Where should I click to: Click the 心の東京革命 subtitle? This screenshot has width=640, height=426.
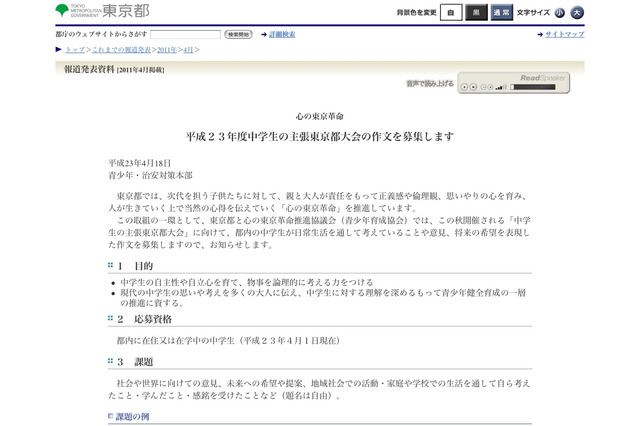[320, 117]
